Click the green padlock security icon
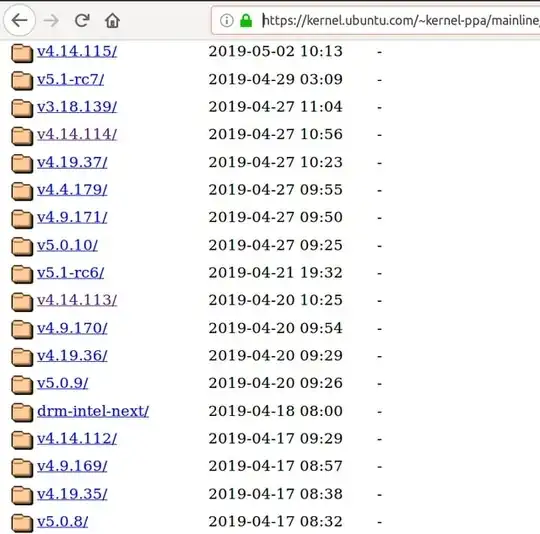The image size is (540, 534). tap(246, 20)
